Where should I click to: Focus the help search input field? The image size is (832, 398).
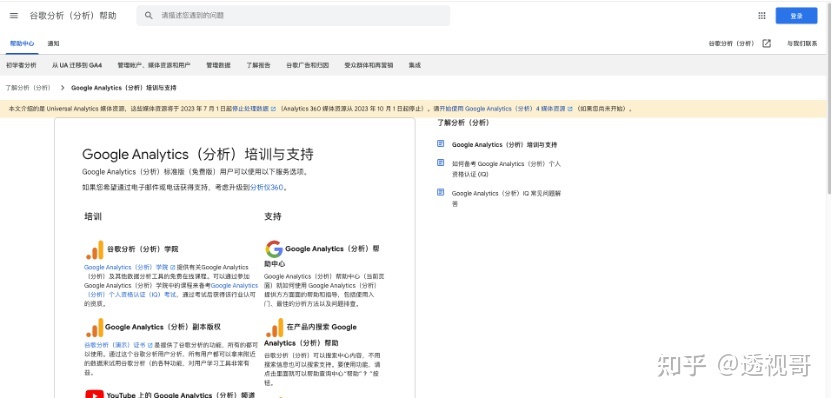coord(293,15)
